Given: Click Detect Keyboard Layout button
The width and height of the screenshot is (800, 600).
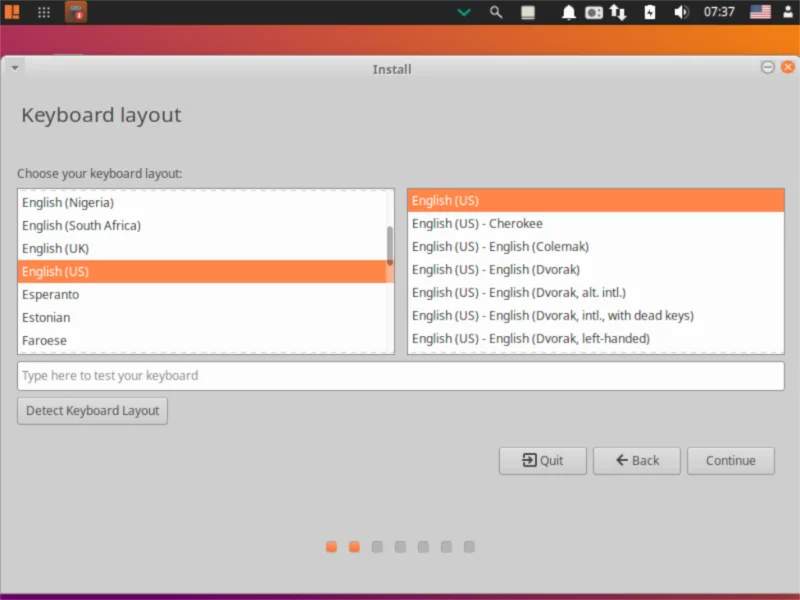Looking at the screenshot, I should click(92, 411).
